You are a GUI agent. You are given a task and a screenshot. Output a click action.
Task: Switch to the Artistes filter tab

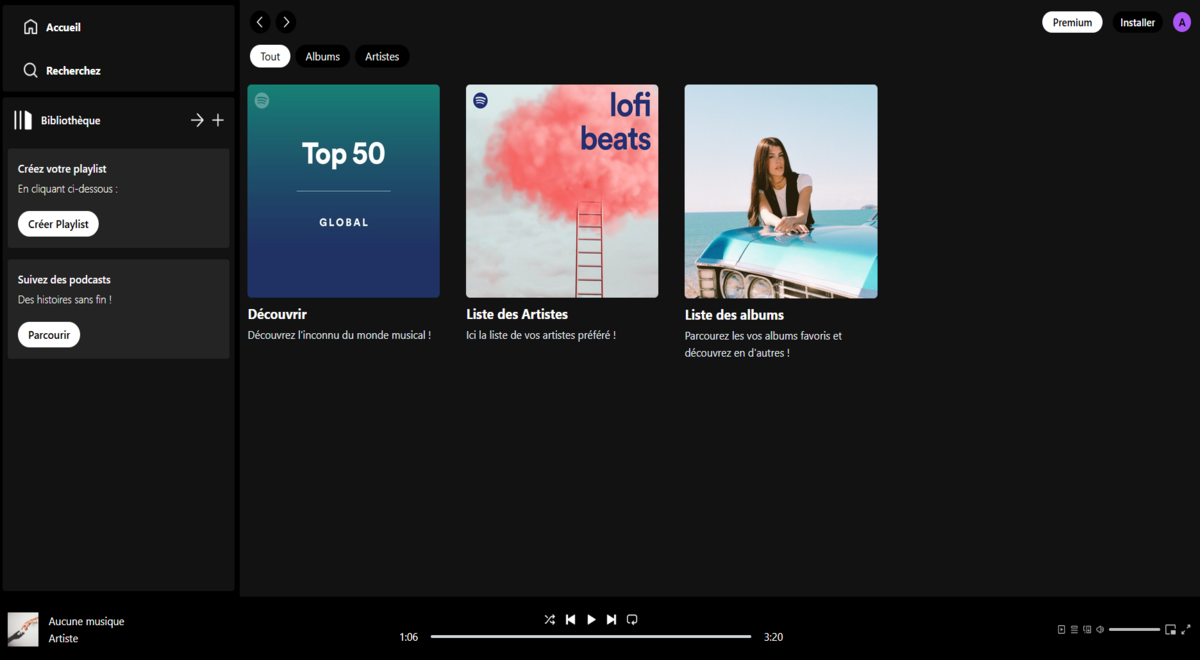coord(382,56)
